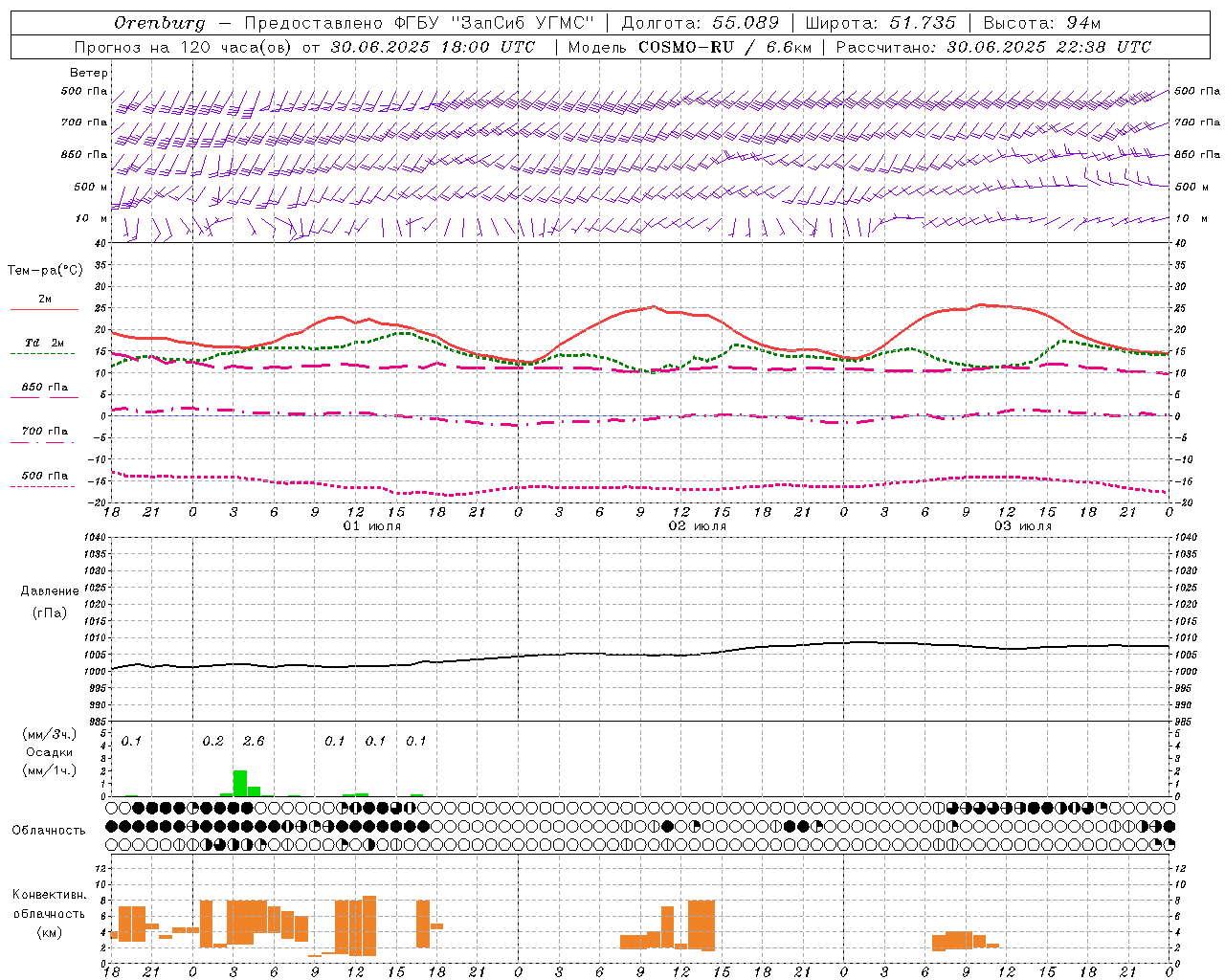Screen dimensions: 1225x980
Task: Click the 'Конвективн.' convective cloud label
Action: click(x=50, y=895)
